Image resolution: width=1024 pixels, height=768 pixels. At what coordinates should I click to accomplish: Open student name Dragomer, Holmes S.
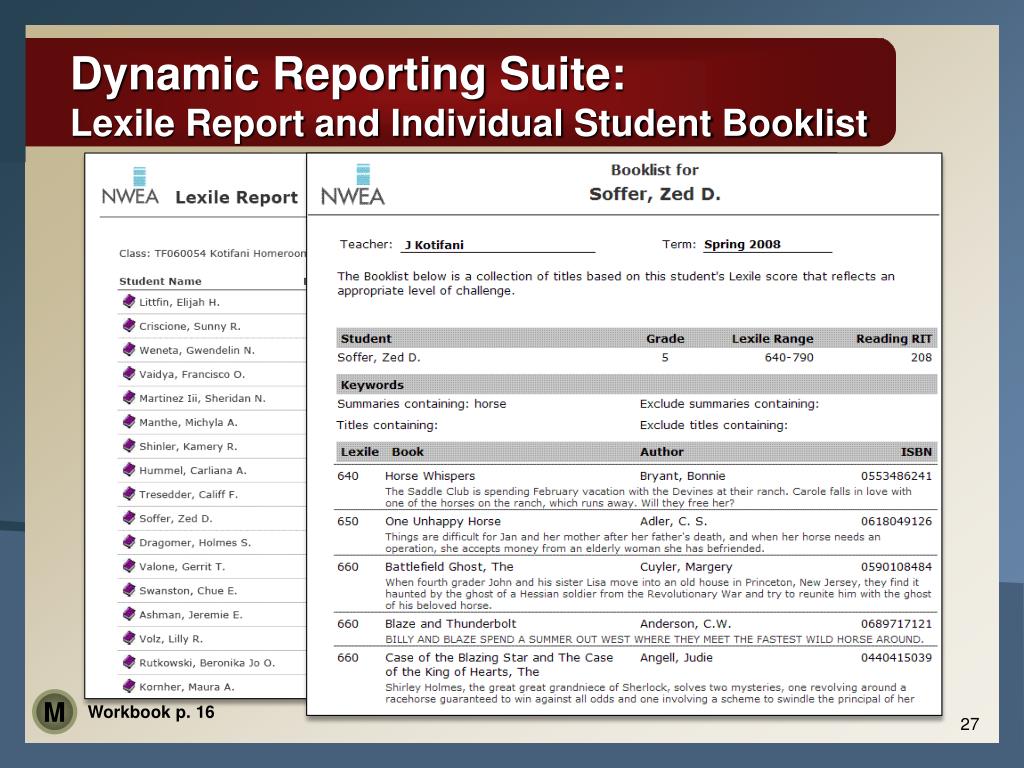[195, 543]
